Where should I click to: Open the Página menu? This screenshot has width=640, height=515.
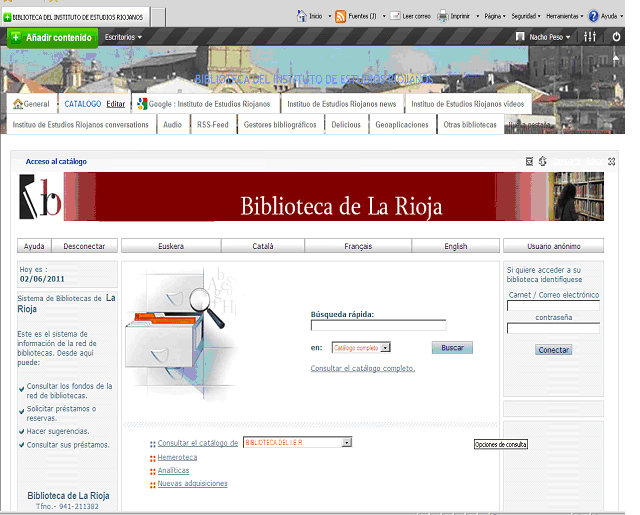[495, 16]
